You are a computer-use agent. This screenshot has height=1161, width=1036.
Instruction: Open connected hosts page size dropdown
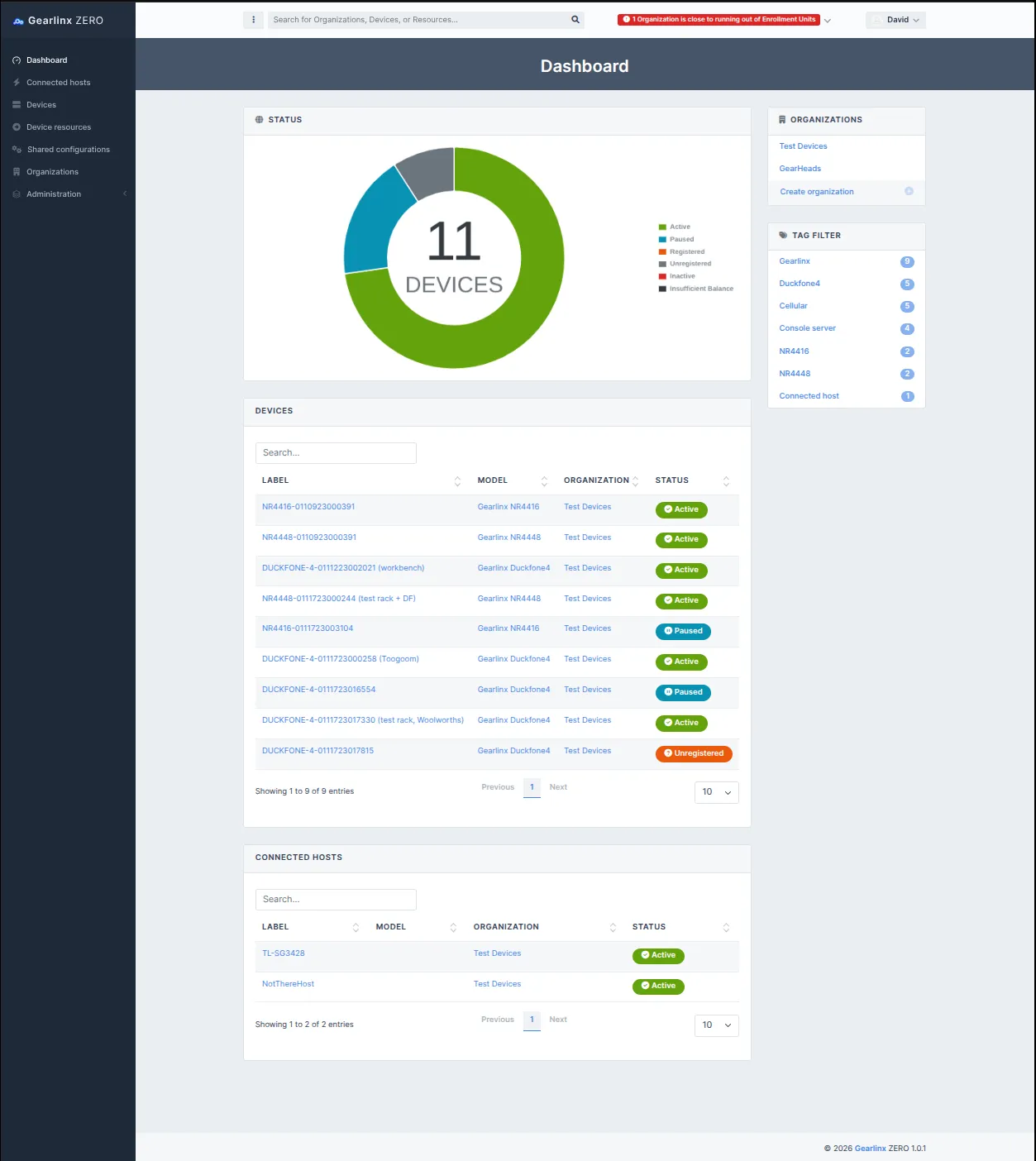(717, 1025)
